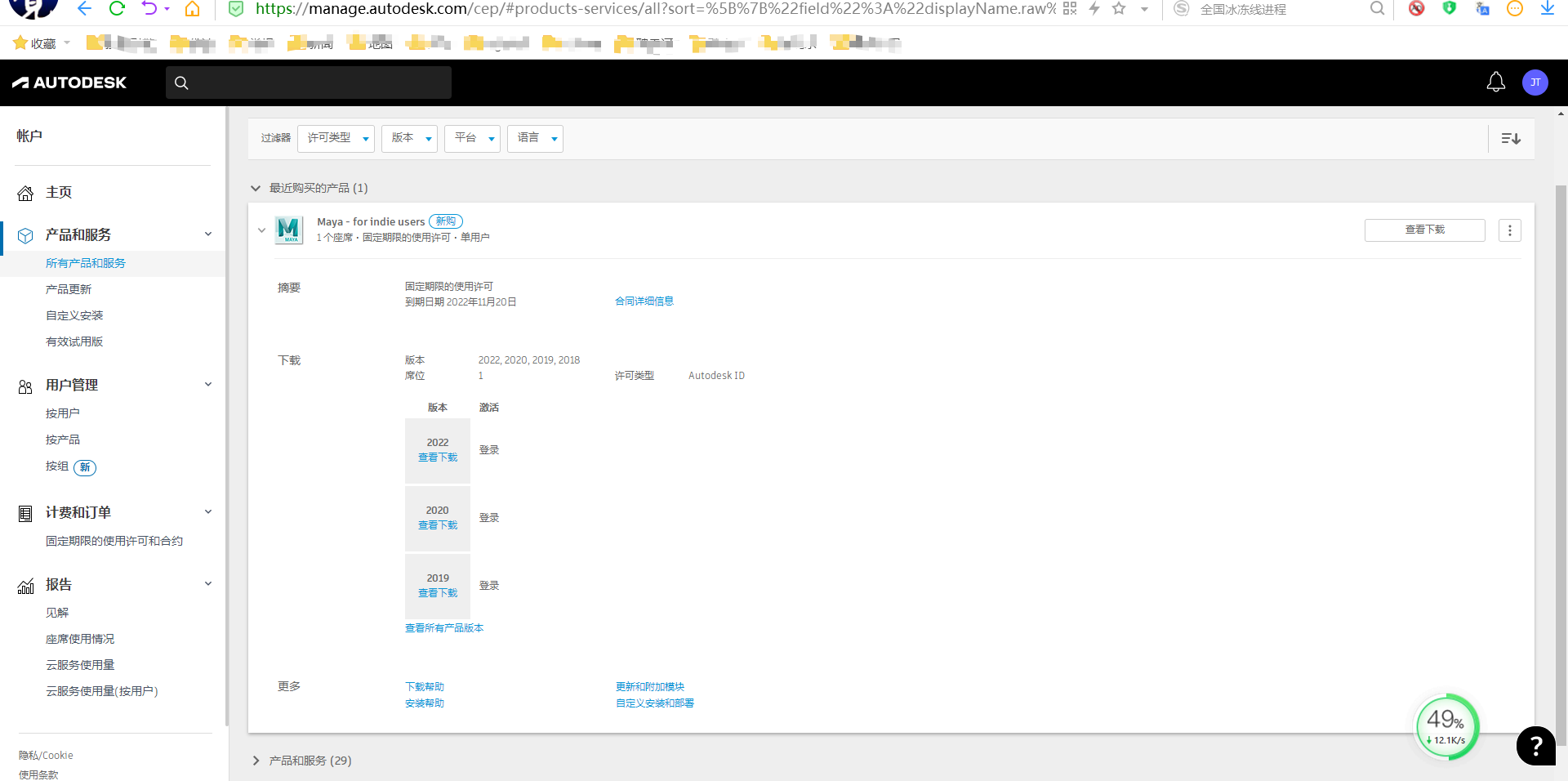Open 安装帮助 link
The width and height of the screenshot is (1568, 781).
425,703
